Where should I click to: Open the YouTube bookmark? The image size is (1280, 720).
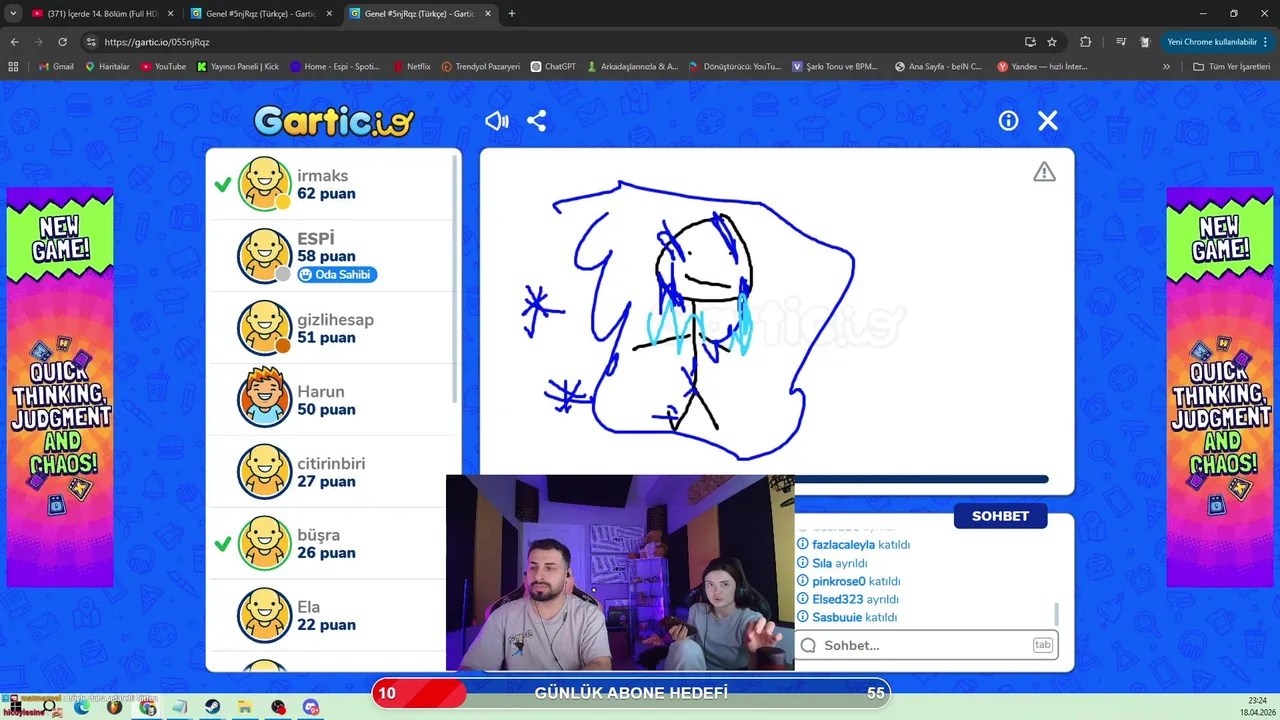(163, 66)
